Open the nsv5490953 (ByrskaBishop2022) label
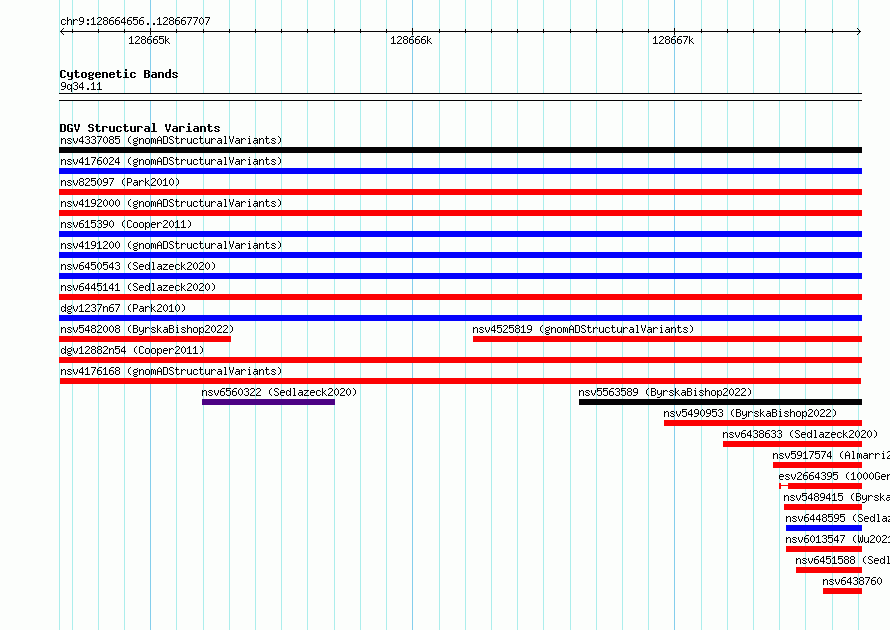The height and width of the screenshot is (630, 890). coord(750,413)
